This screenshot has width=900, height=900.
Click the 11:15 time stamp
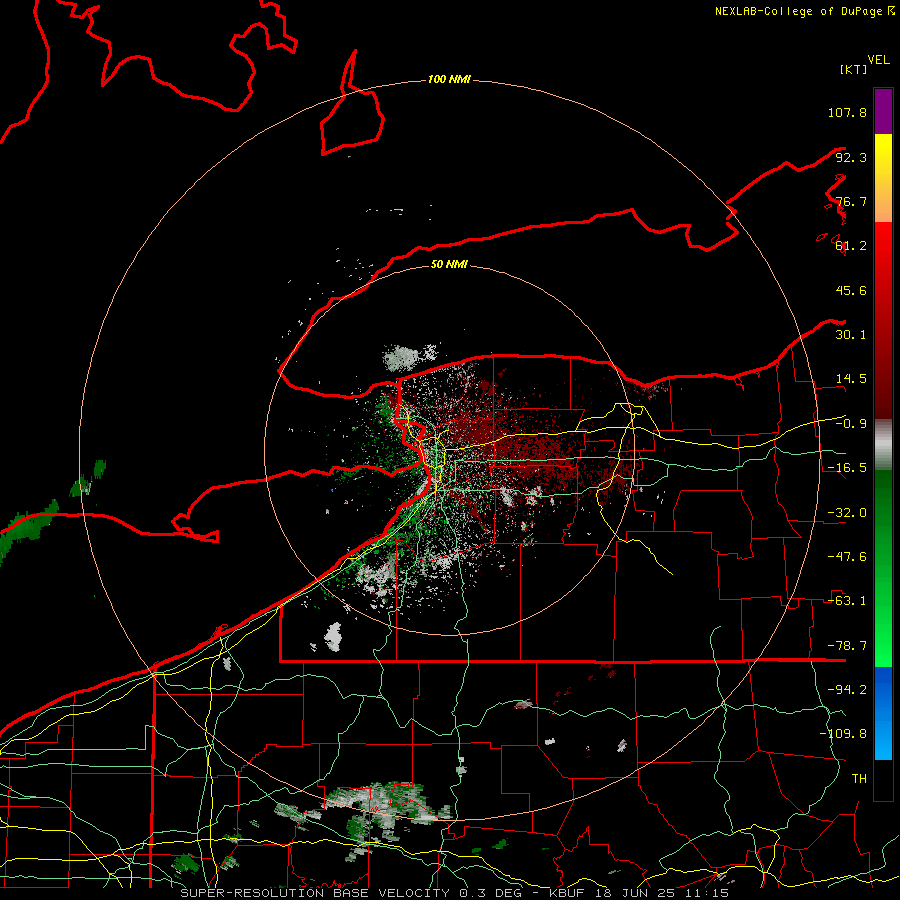(x=707, y=893)
